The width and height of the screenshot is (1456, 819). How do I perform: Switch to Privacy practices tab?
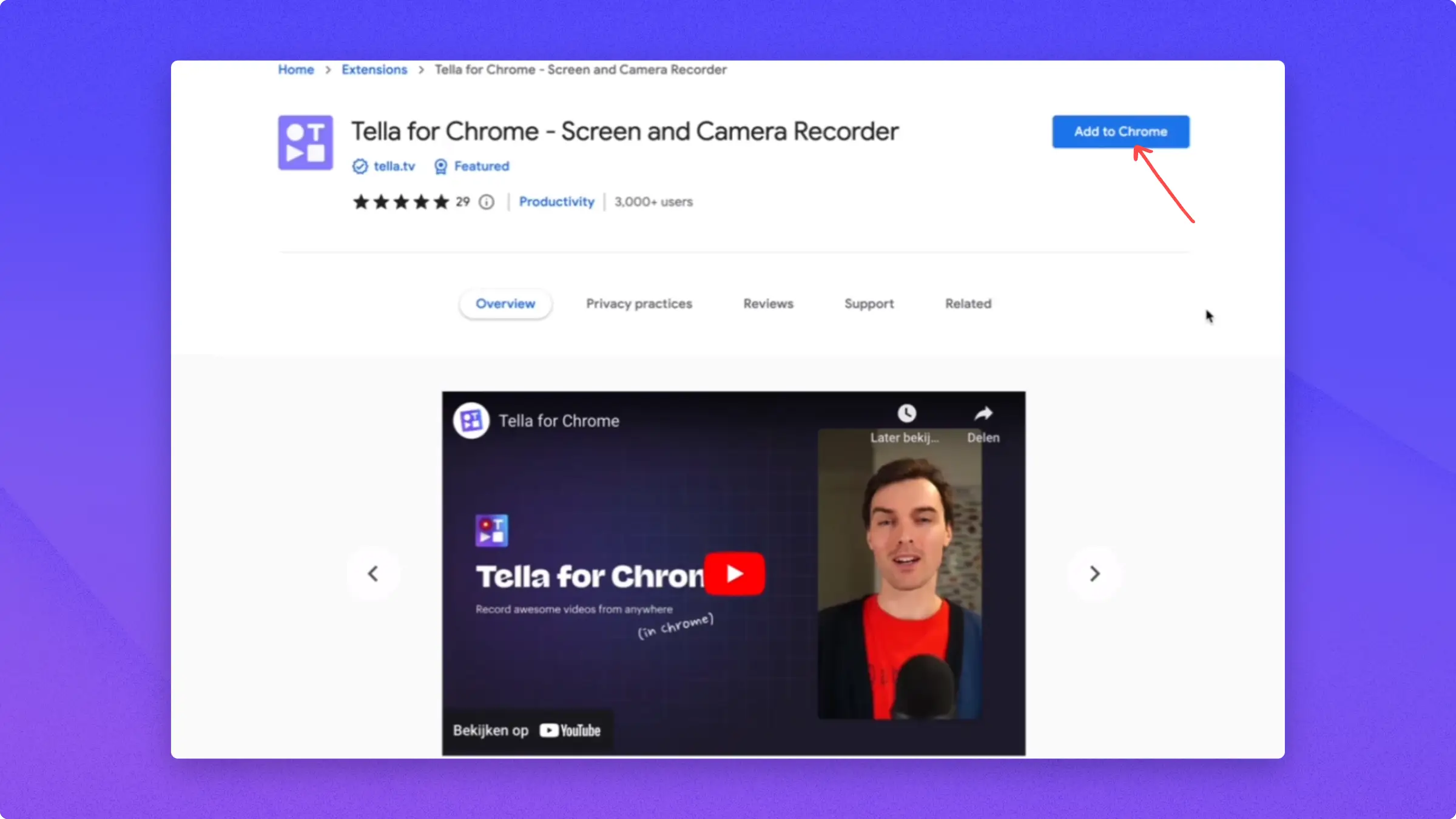[639, 304]
